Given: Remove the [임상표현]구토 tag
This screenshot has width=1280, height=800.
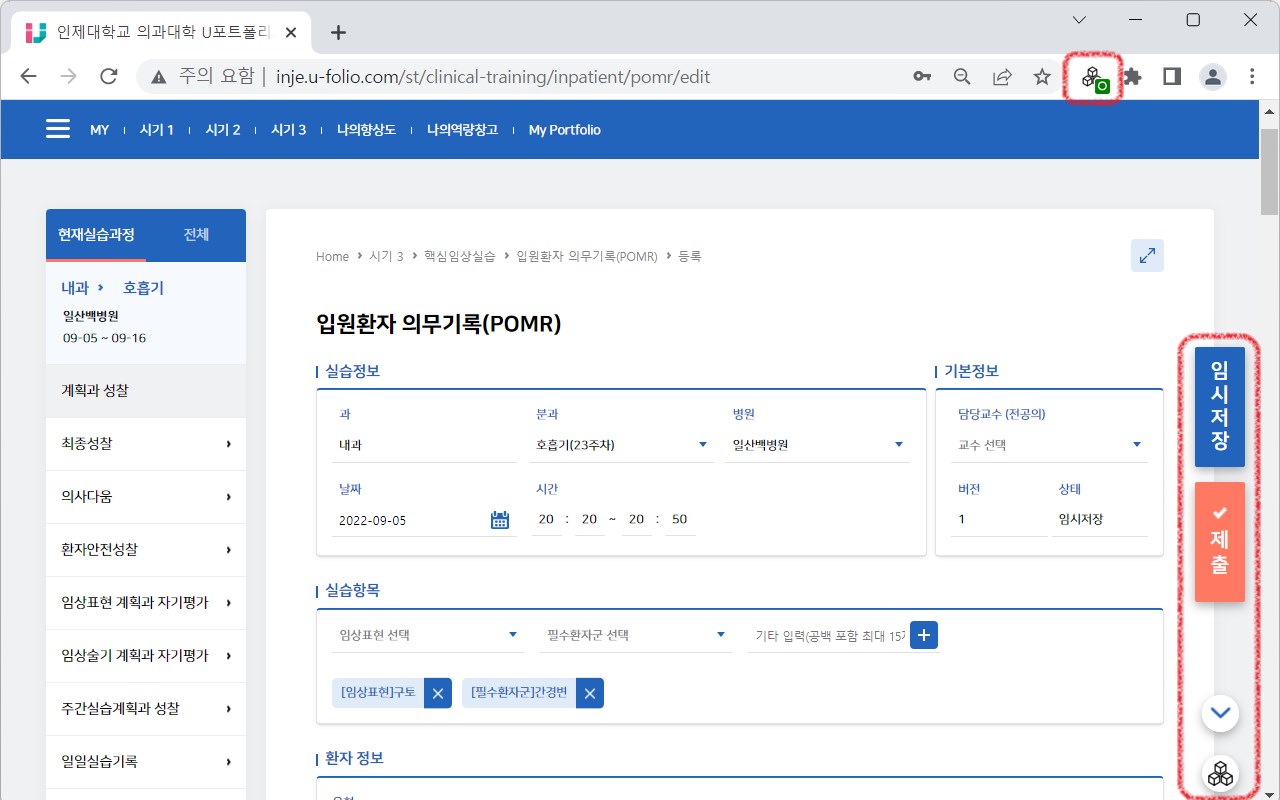Looking at the screenshot, I should tap(437, 693).
